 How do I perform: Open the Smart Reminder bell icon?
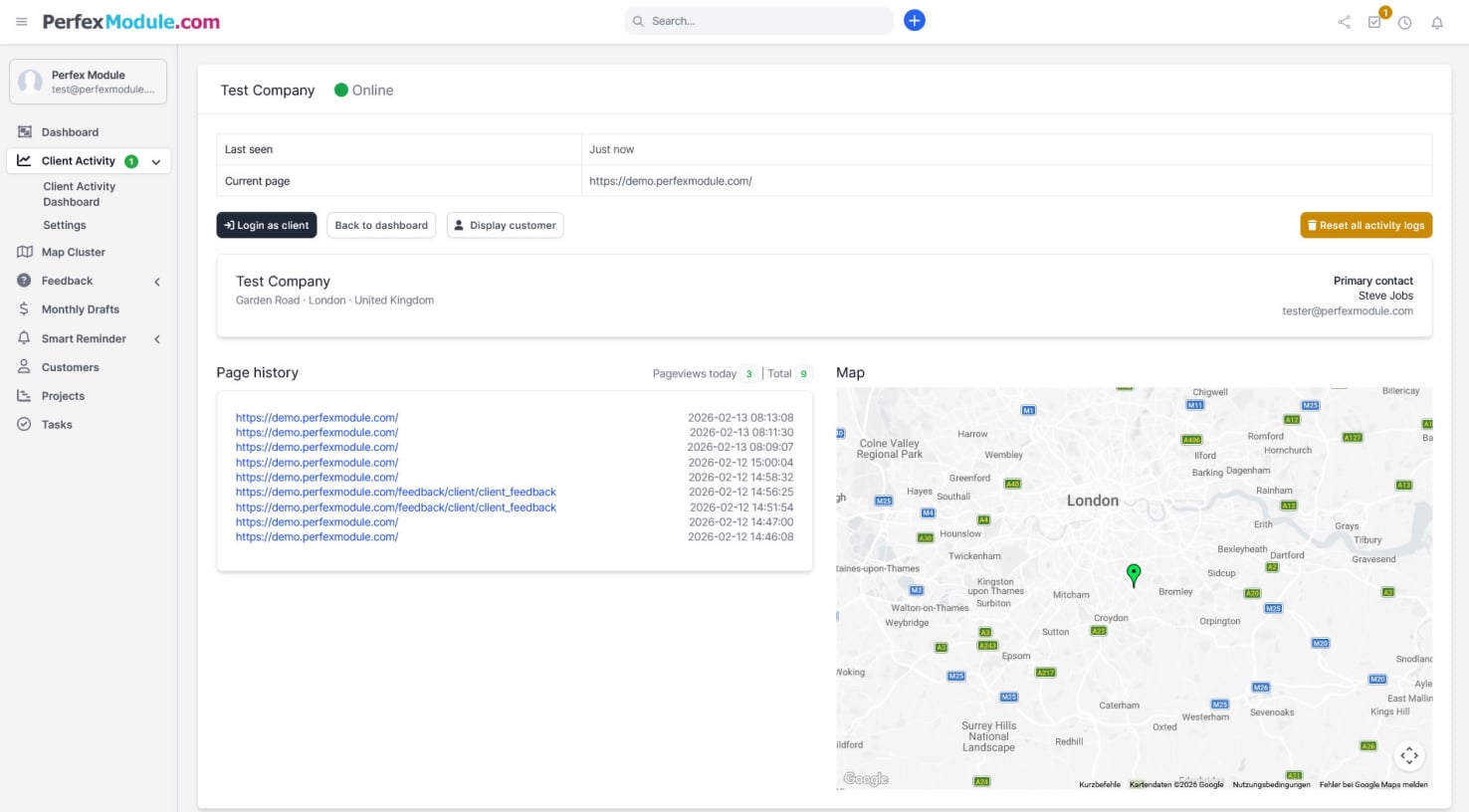(x=23, y=338)
